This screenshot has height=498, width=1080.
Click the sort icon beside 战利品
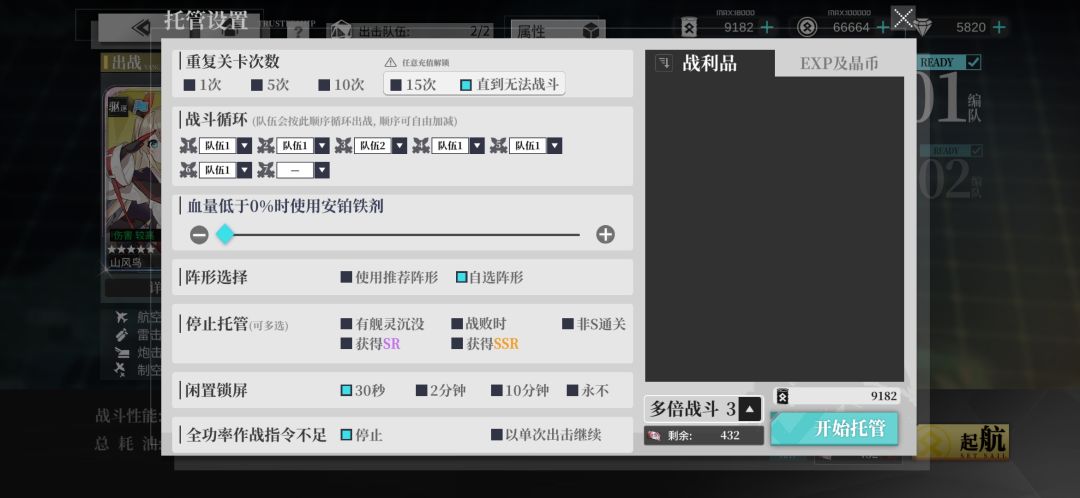pyautogui.click(x=664, y=63)
